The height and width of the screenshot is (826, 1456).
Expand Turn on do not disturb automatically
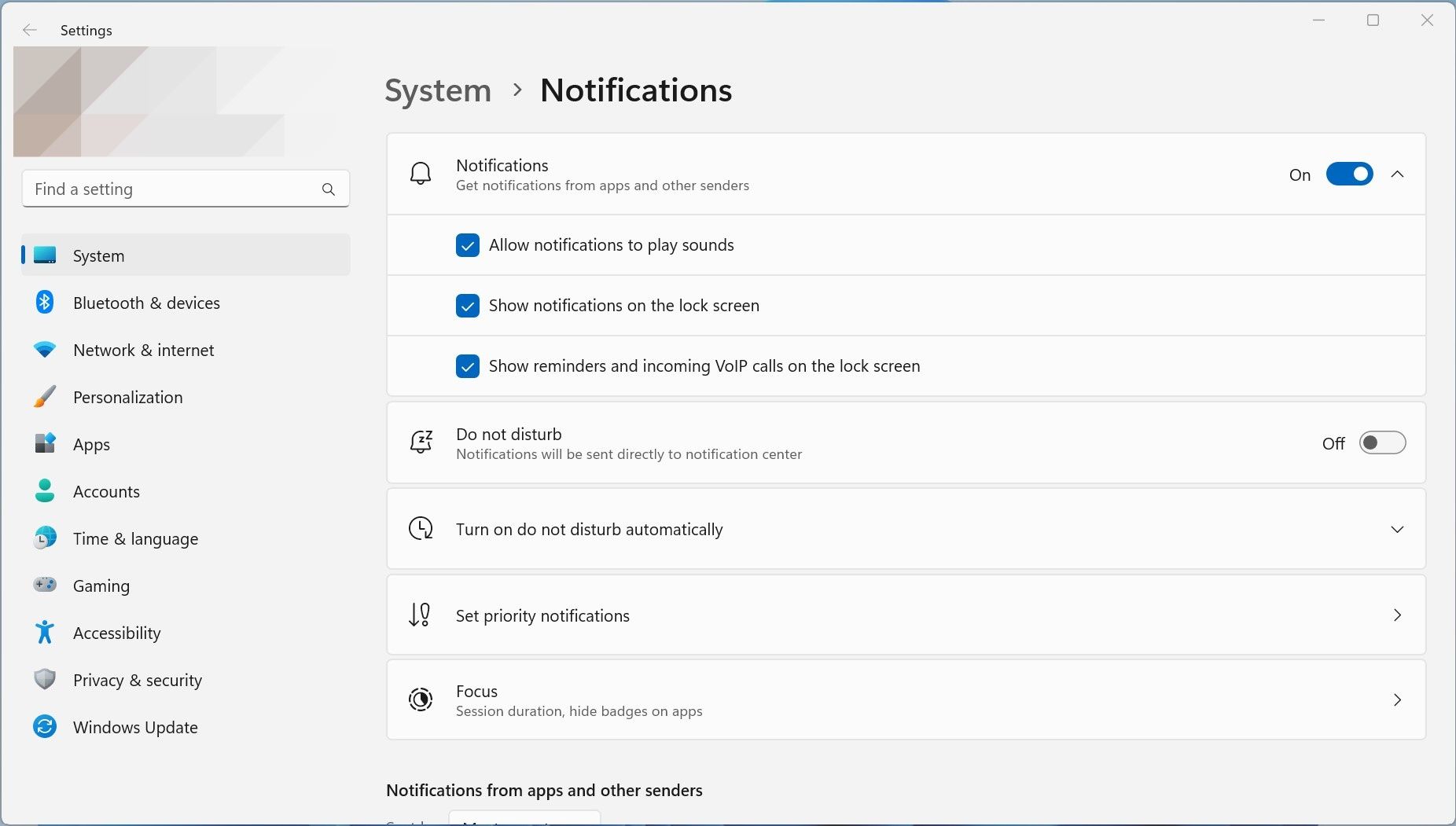pos(1397,529)
